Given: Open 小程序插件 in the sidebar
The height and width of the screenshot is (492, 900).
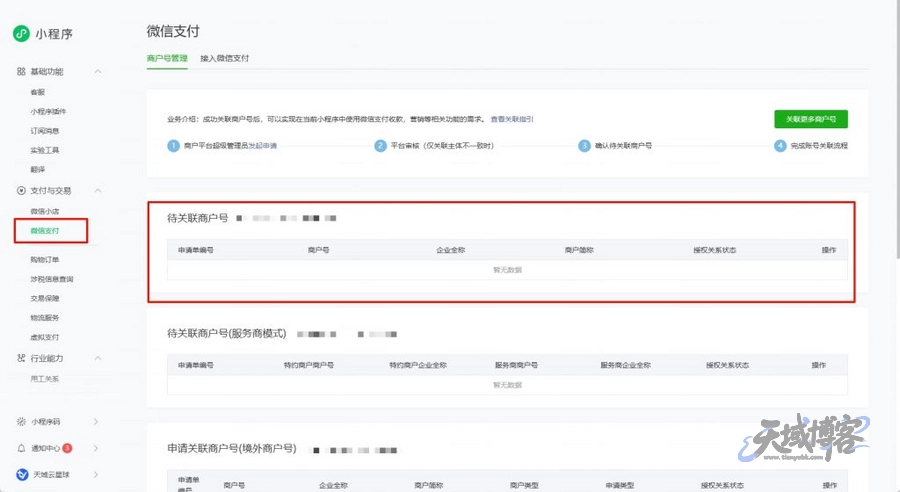Looking at the screenshot, I should pyautogui.click(x=48, y=111).
